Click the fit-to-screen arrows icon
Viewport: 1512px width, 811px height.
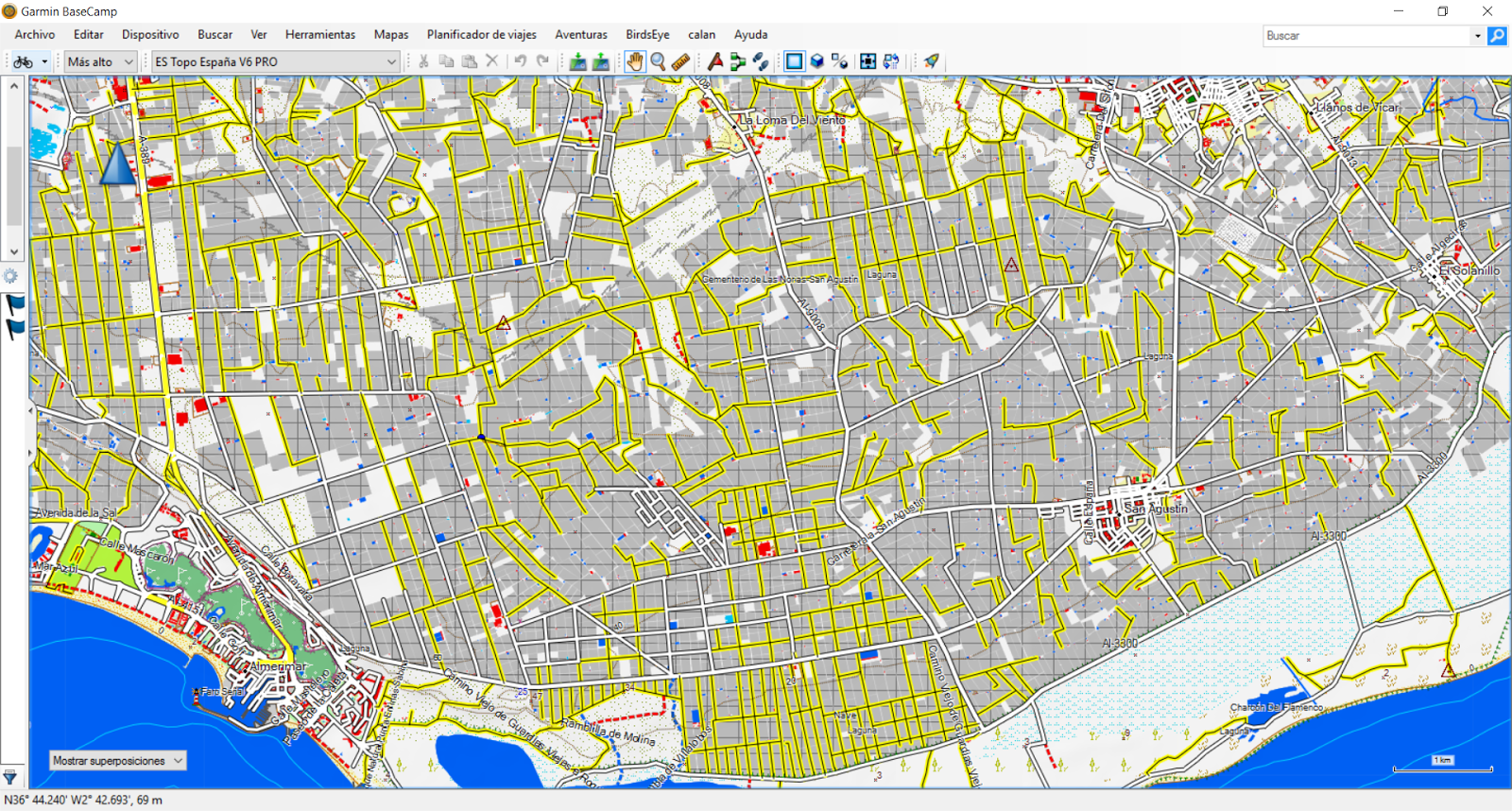click(868, 61)
